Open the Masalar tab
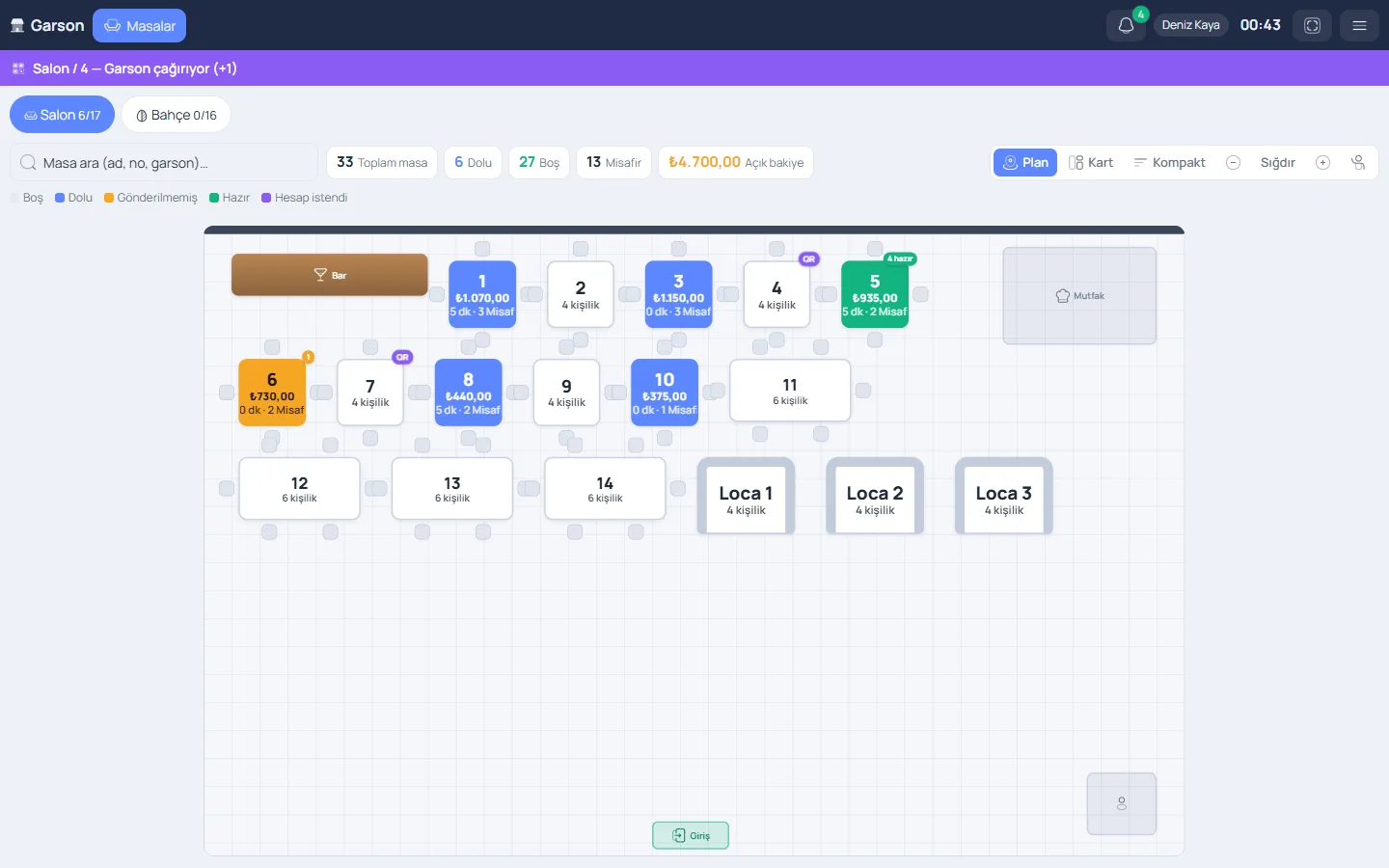Viewport: 1389px width, 868px height. point(139,26)
